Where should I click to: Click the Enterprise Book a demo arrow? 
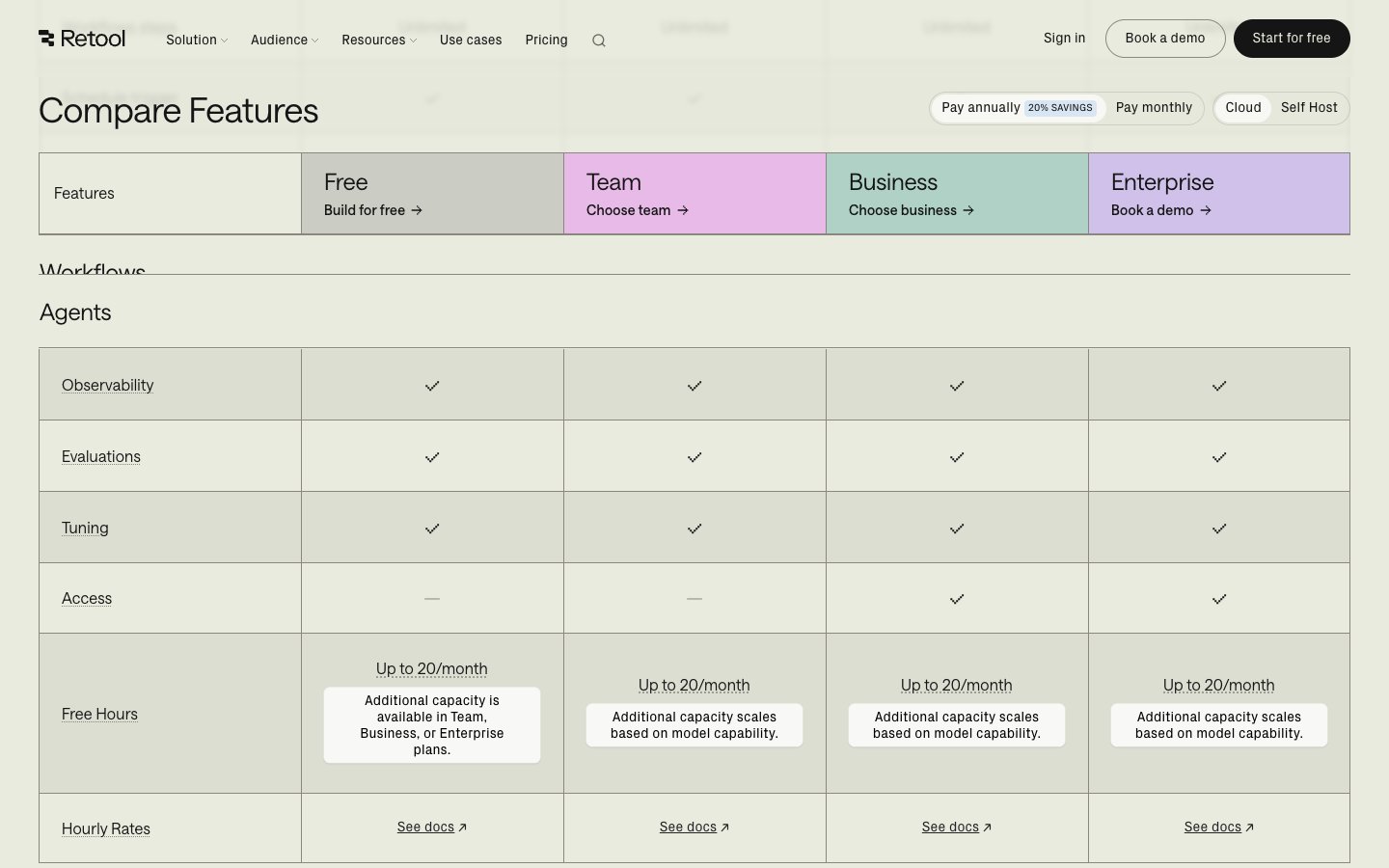pos(1206,210)
